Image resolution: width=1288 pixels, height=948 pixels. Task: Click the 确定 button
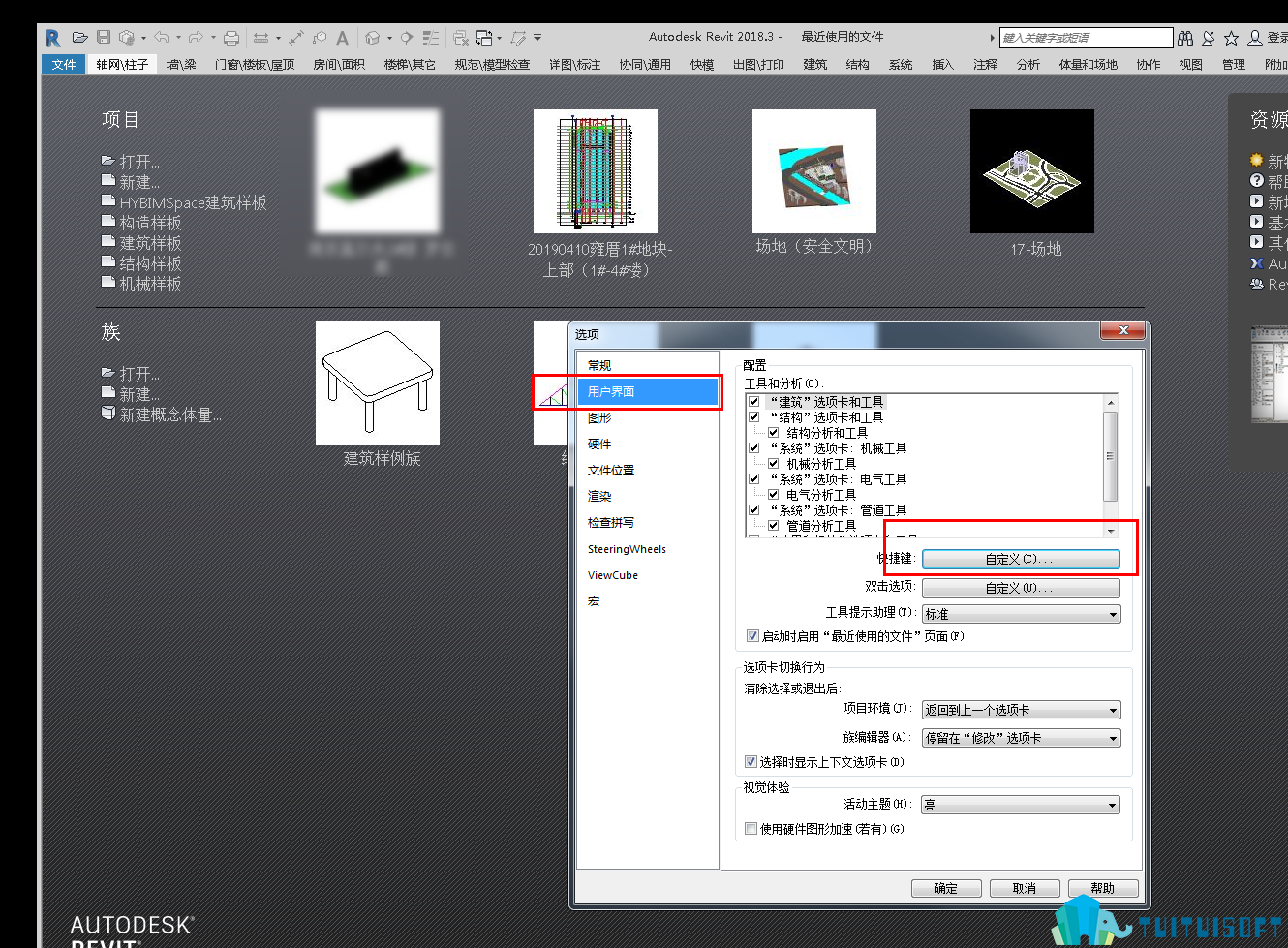(x=946, y=888)
